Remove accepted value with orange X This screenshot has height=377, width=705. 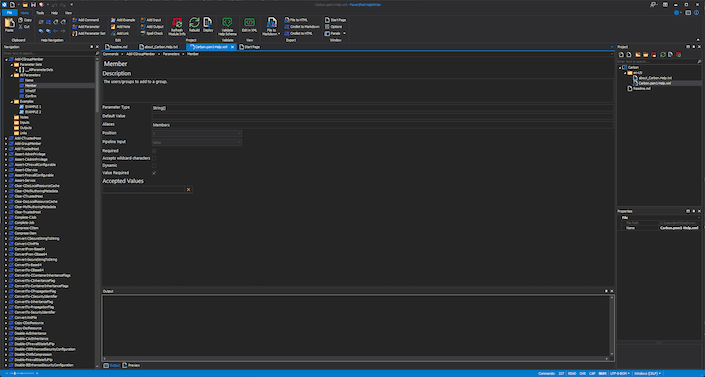pos(188,190)
